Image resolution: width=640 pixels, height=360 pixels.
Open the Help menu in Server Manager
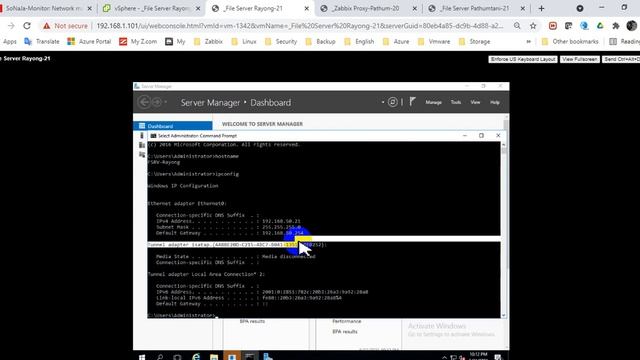[495, 102]
